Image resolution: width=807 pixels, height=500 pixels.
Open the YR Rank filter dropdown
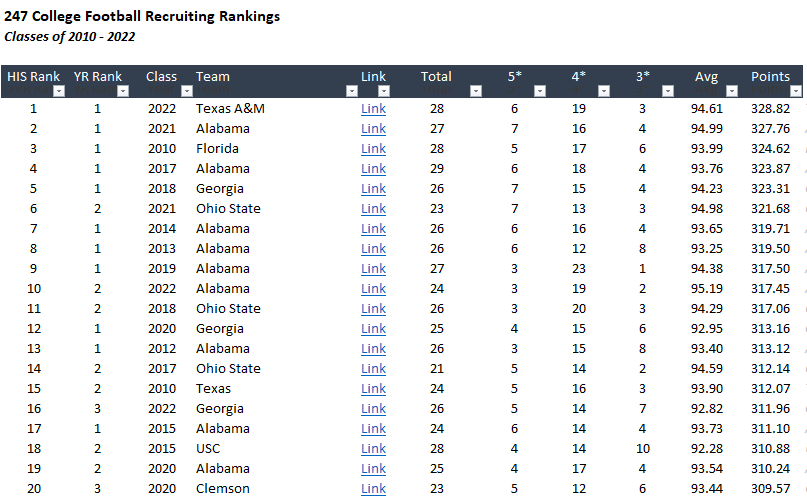point(122,91)
